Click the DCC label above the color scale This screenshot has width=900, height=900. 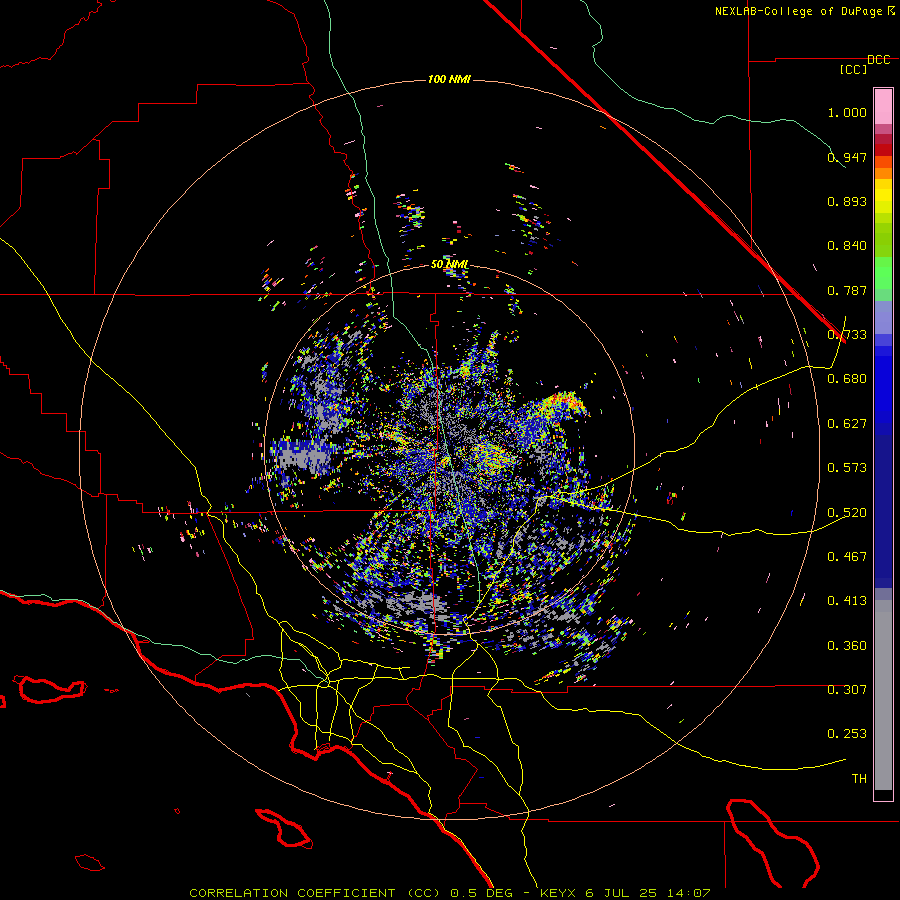879,60
